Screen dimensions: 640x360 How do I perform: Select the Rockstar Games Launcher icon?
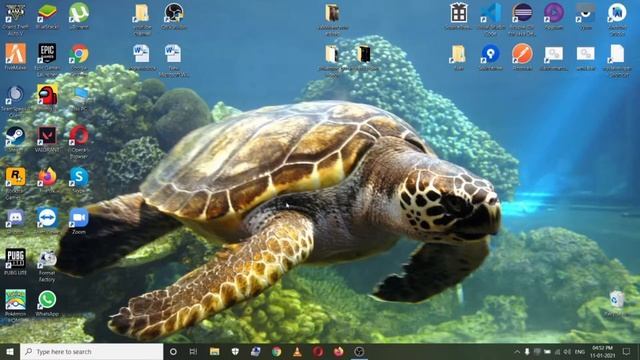pyautogui.click(x=16, y=183)
